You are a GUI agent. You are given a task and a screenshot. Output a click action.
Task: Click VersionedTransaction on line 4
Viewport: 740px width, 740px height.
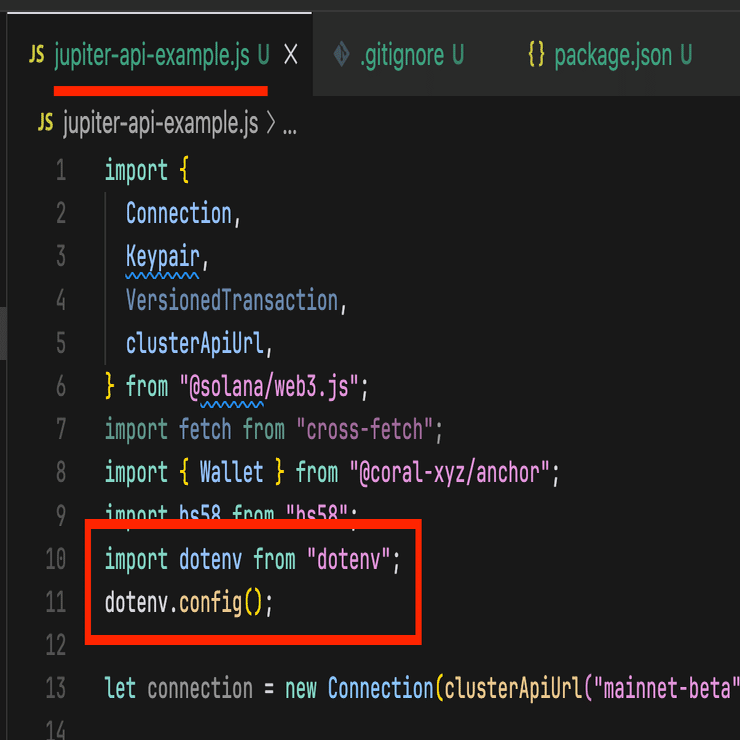click(x=232, y=300)
